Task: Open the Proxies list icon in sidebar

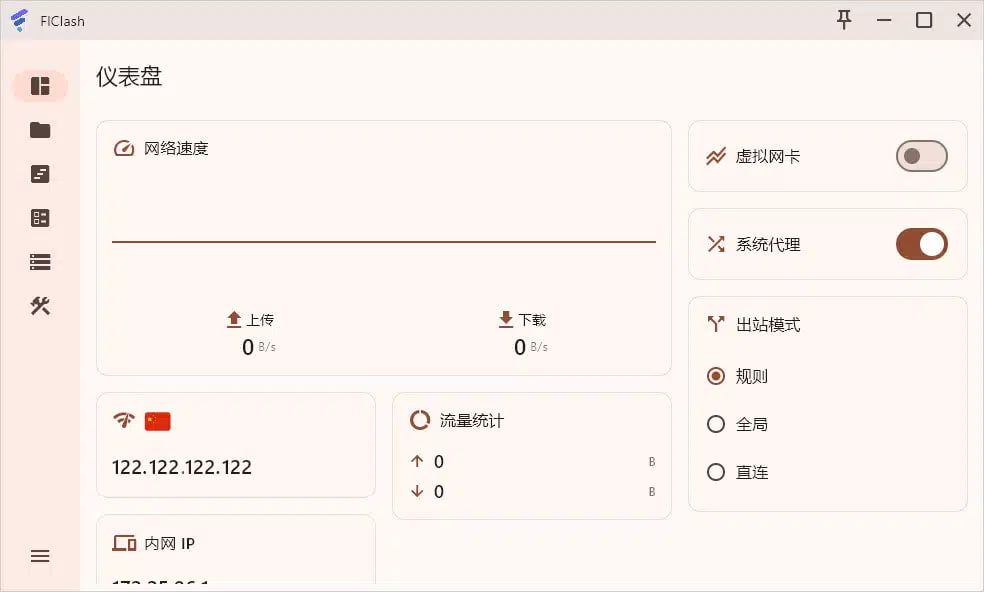Action: [40, 218]
